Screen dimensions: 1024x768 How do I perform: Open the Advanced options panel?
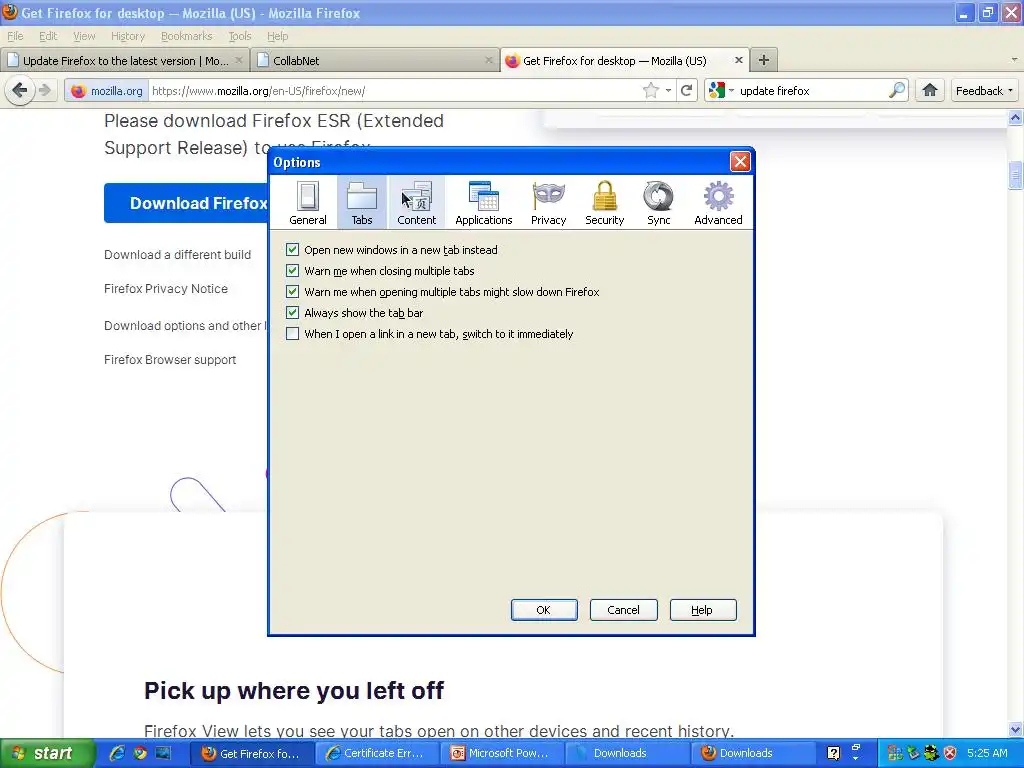tap(718, 202)
